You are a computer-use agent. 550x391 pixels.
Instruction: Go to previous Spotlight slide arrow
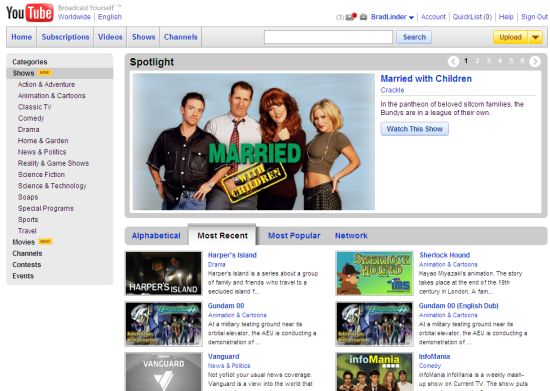tap(453, 61)
